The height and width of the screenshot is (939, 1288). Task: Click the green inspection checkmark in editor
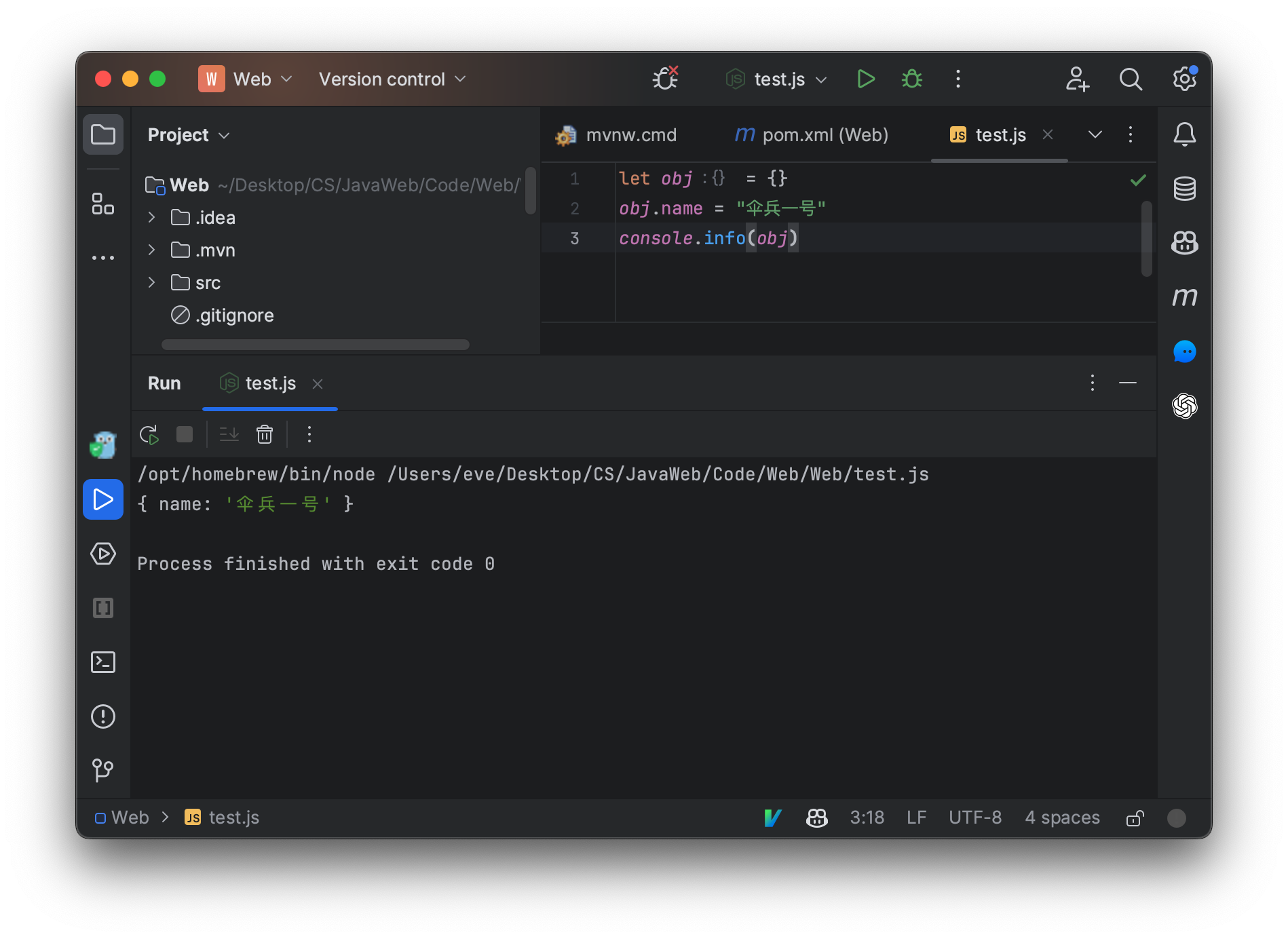1138,180
